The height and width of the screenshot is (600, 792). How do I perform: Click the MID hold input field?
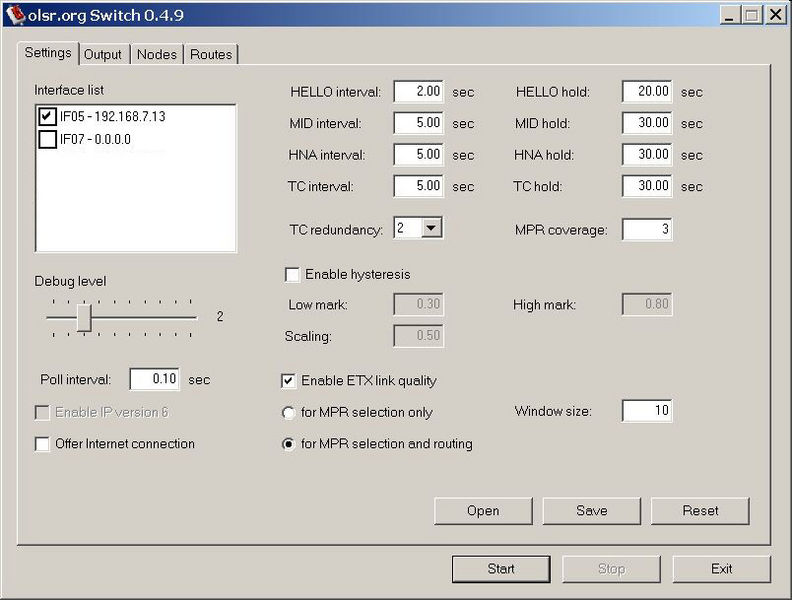click(x=647, y=123)
